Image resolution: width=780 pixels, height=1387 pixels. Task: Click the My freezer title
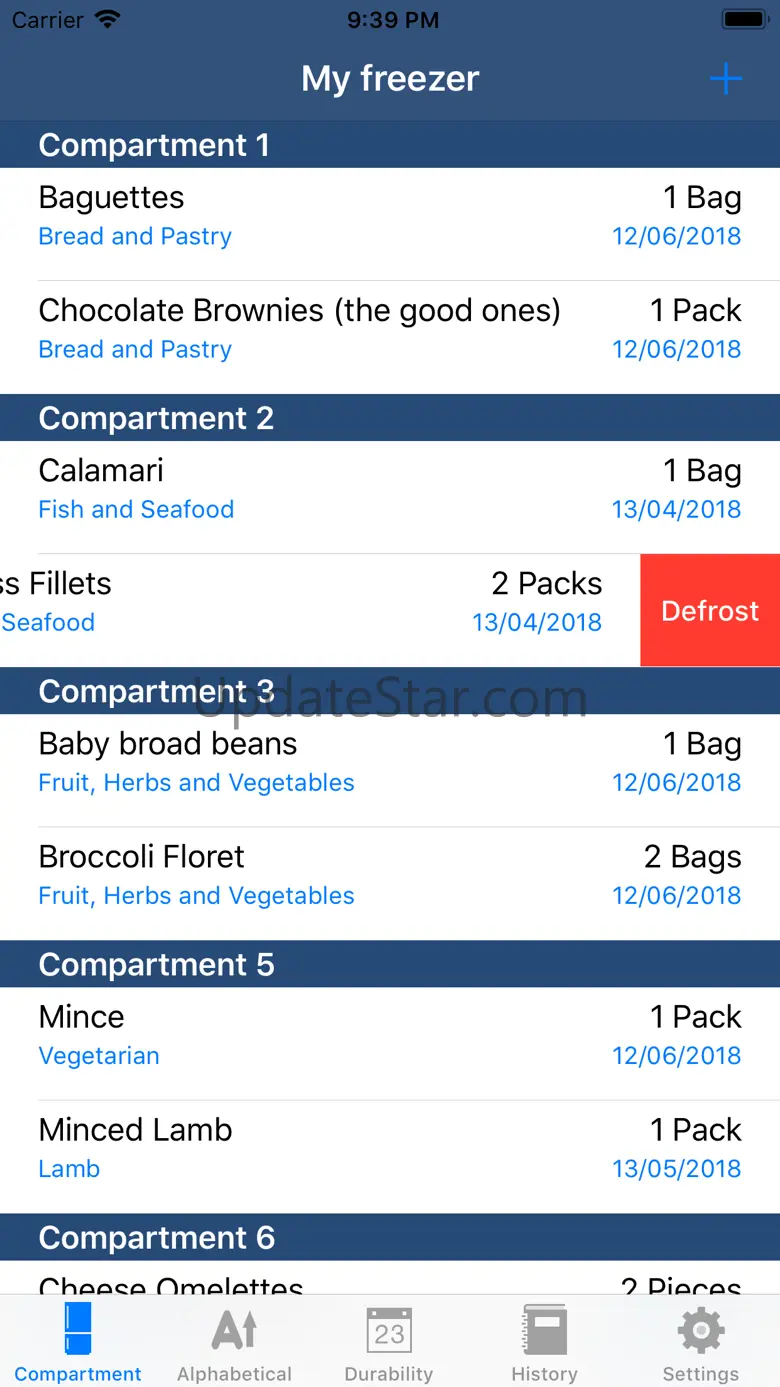pos(390,79)
